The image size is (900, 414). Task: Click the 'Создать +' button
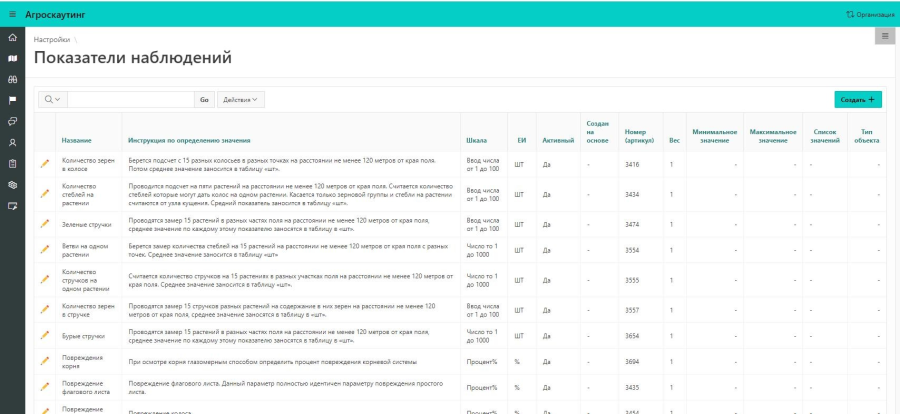click(x=858, y=100)
